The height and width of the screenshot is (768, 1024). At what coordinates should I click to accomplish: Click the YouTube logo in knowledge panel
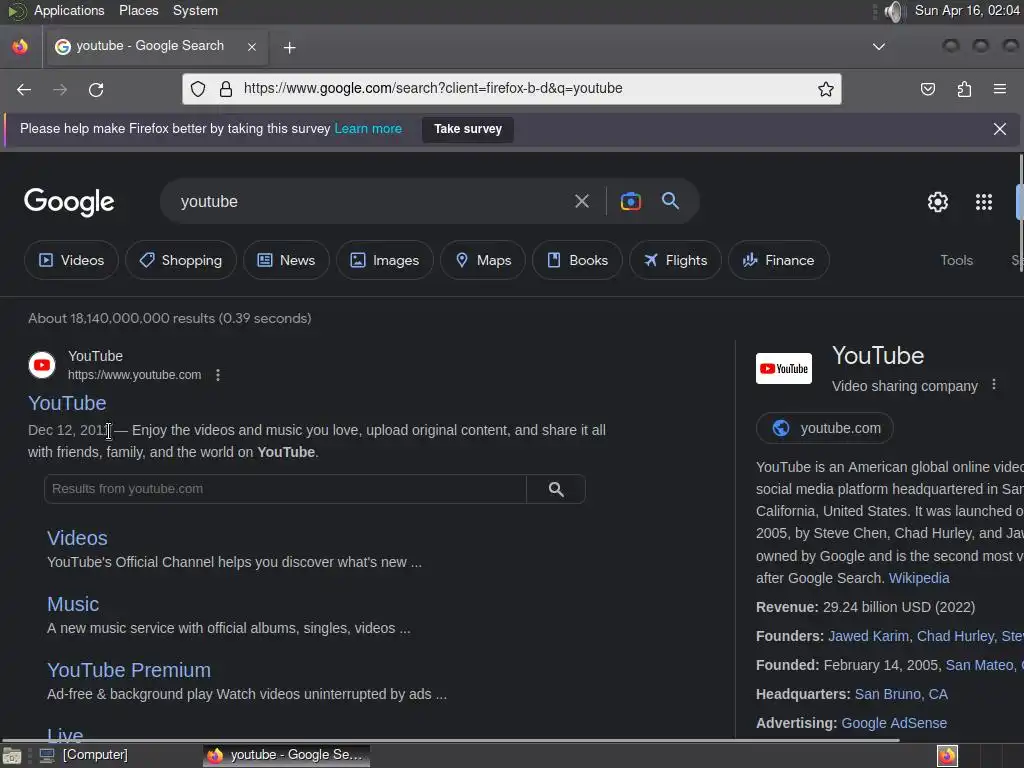[784, 368]
